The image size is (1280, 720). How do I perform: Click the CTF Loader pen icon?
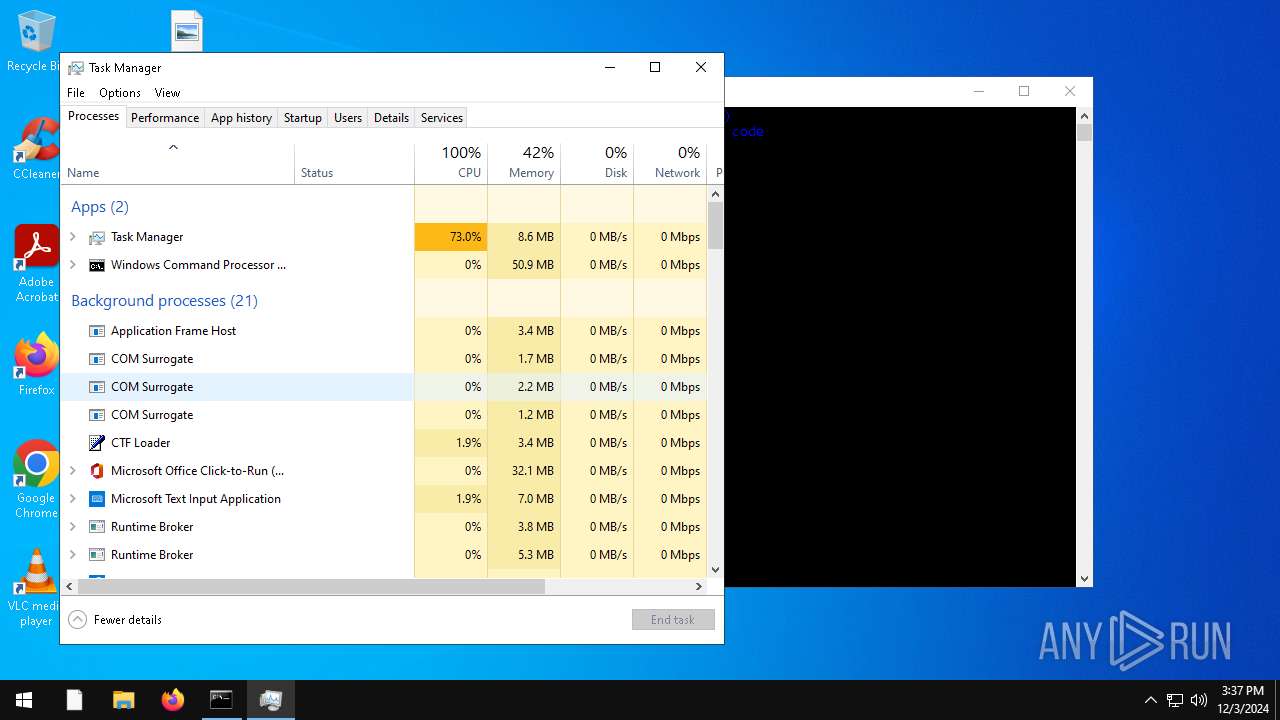coord(97,443)
